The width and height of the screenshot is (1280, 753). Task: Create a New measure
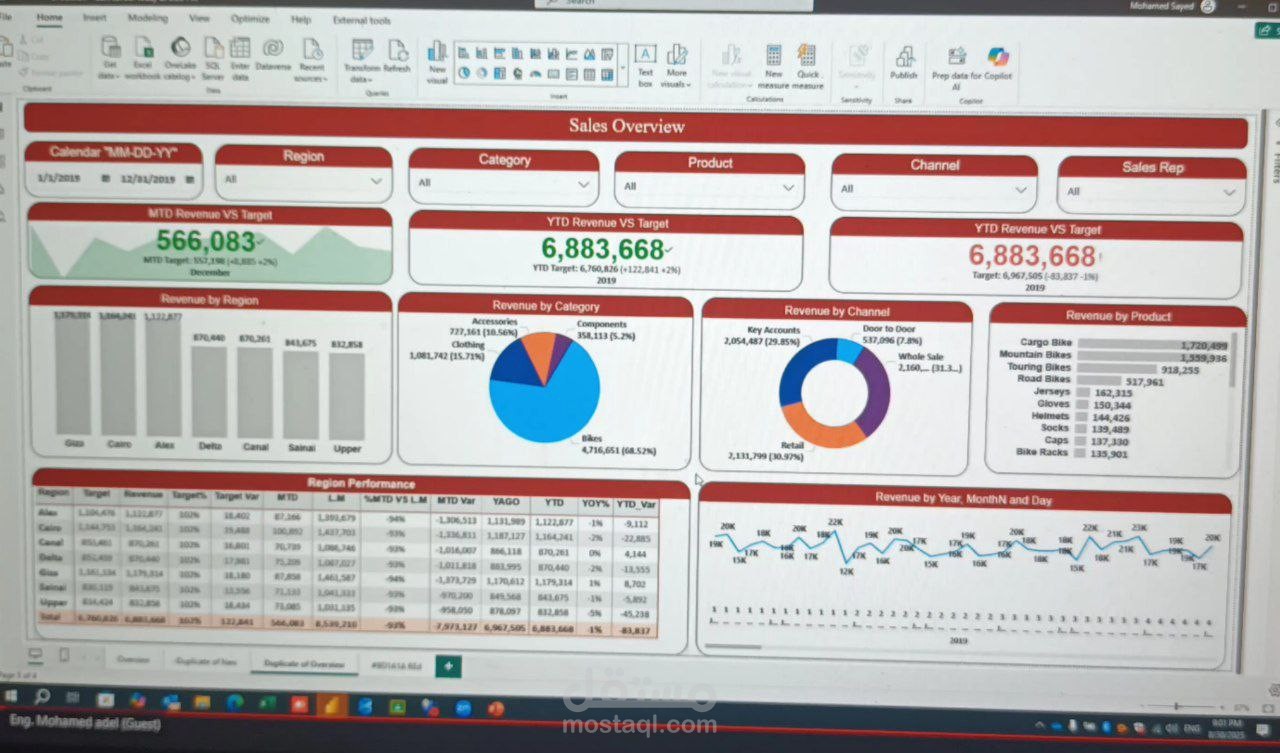click(773, 65)
